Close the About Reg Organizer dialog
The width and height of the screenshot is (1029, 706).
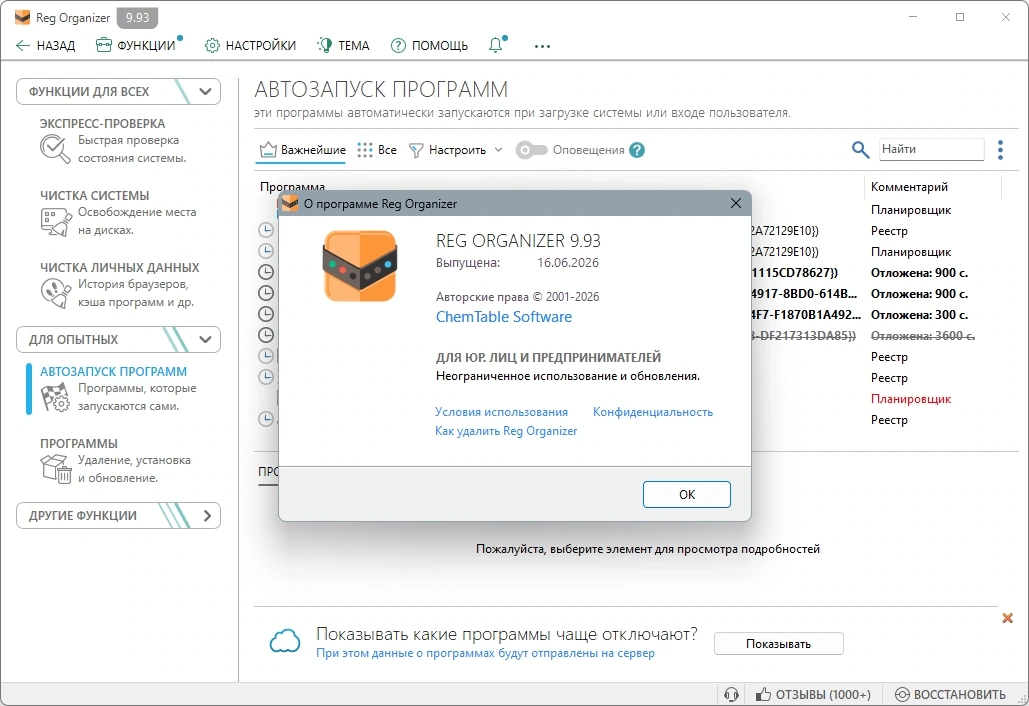point(736,203)
